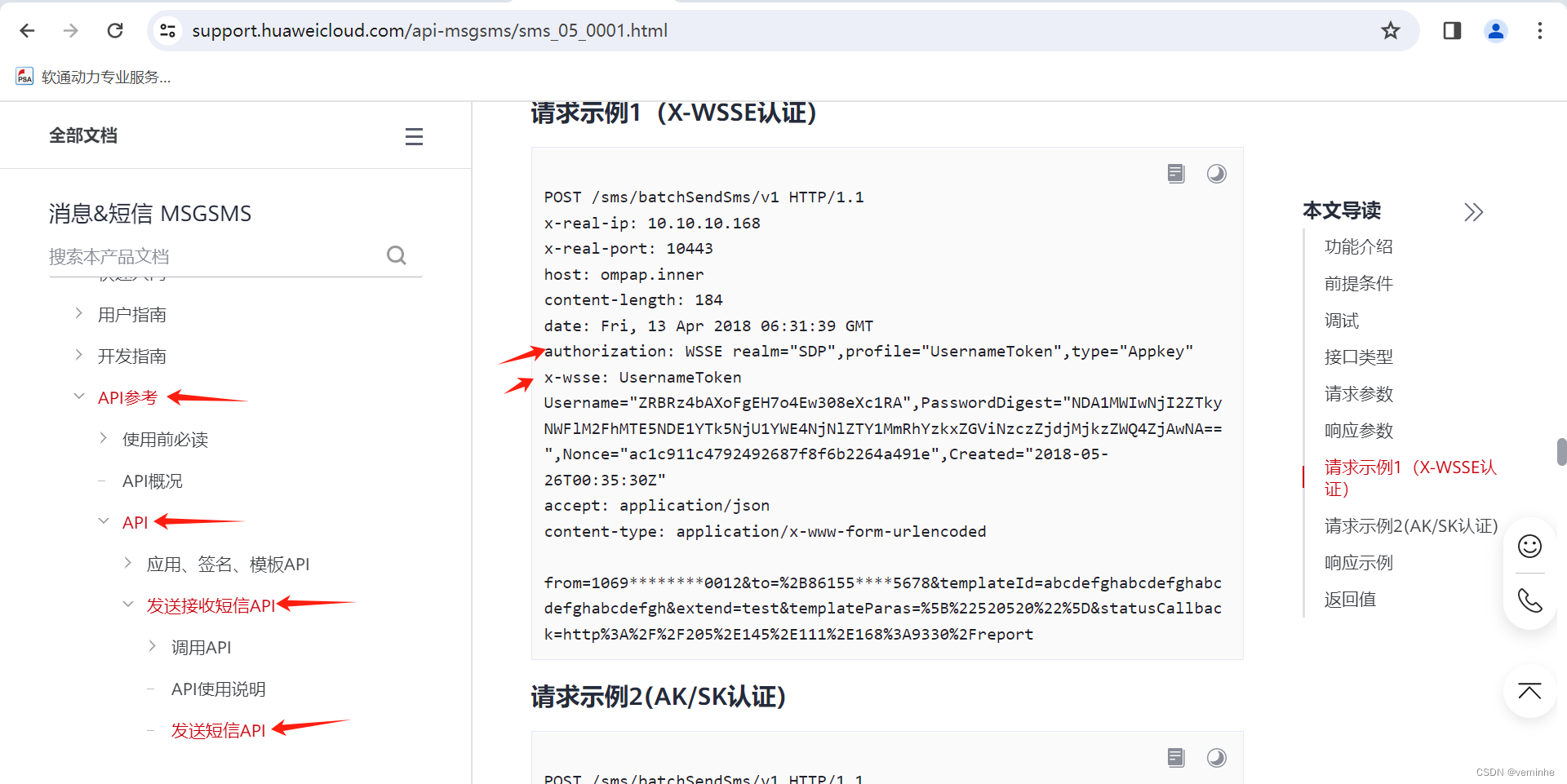Click the 'host: ompap.inner' line
1567x784 pixels.
click(x=624, y=275)
